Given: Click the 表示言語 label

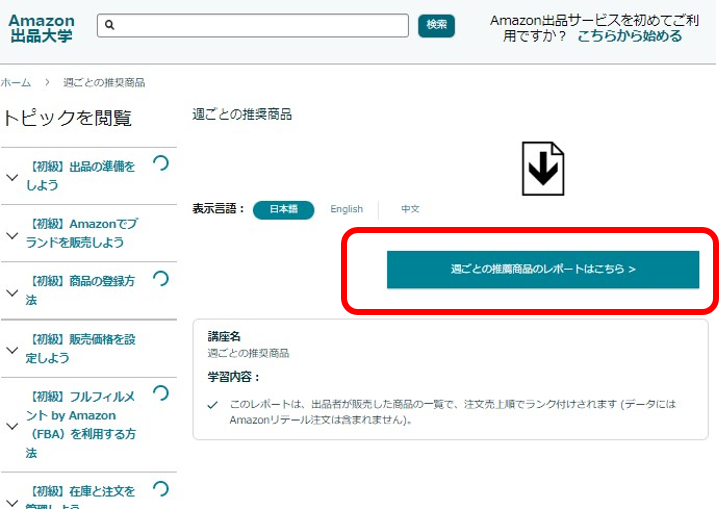Looking at the screenshot, I should pyautogui.click(x=219, y=209).
